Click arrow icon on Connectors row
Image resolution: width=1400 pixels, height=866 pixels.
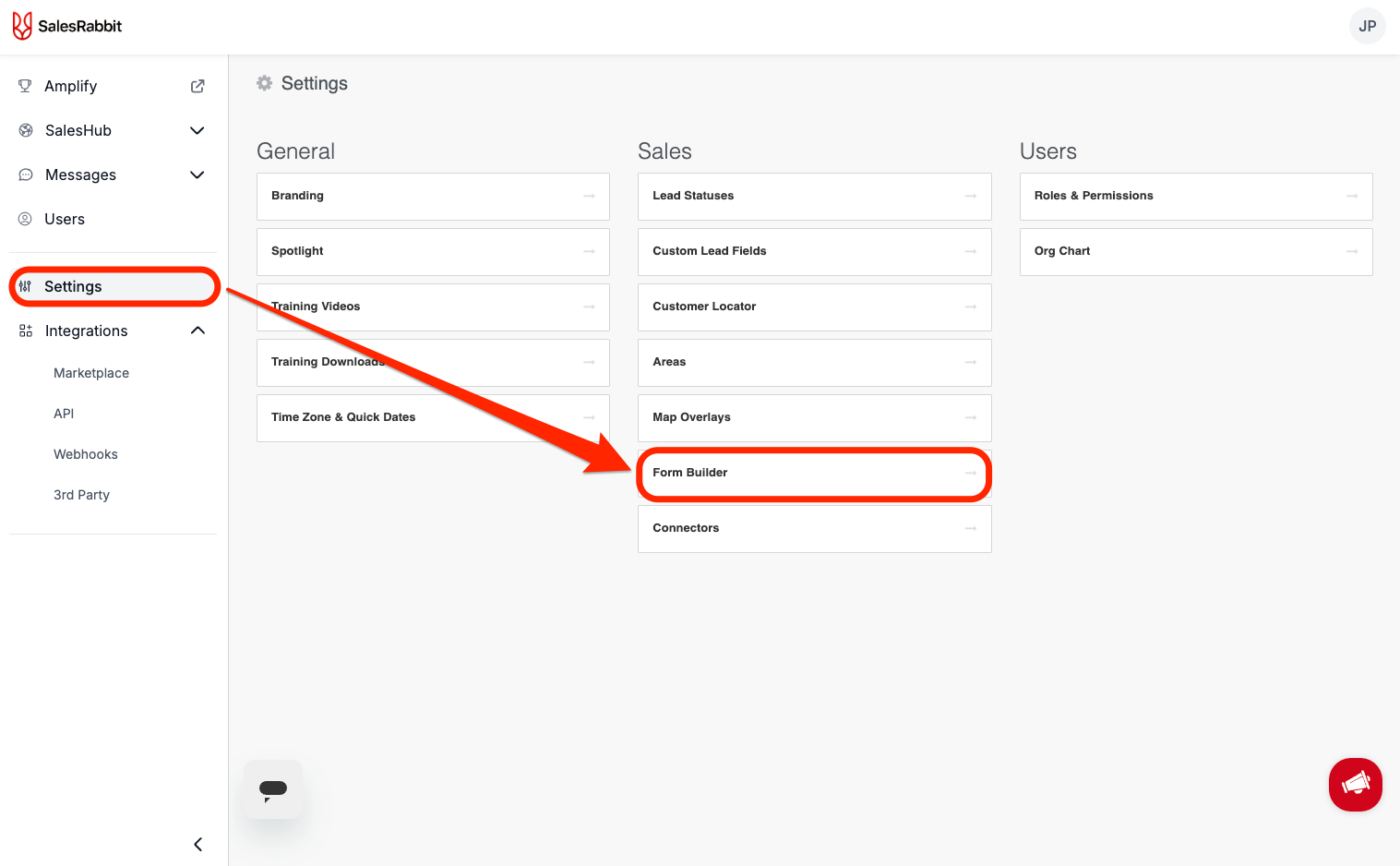click(x=971, y=528)
